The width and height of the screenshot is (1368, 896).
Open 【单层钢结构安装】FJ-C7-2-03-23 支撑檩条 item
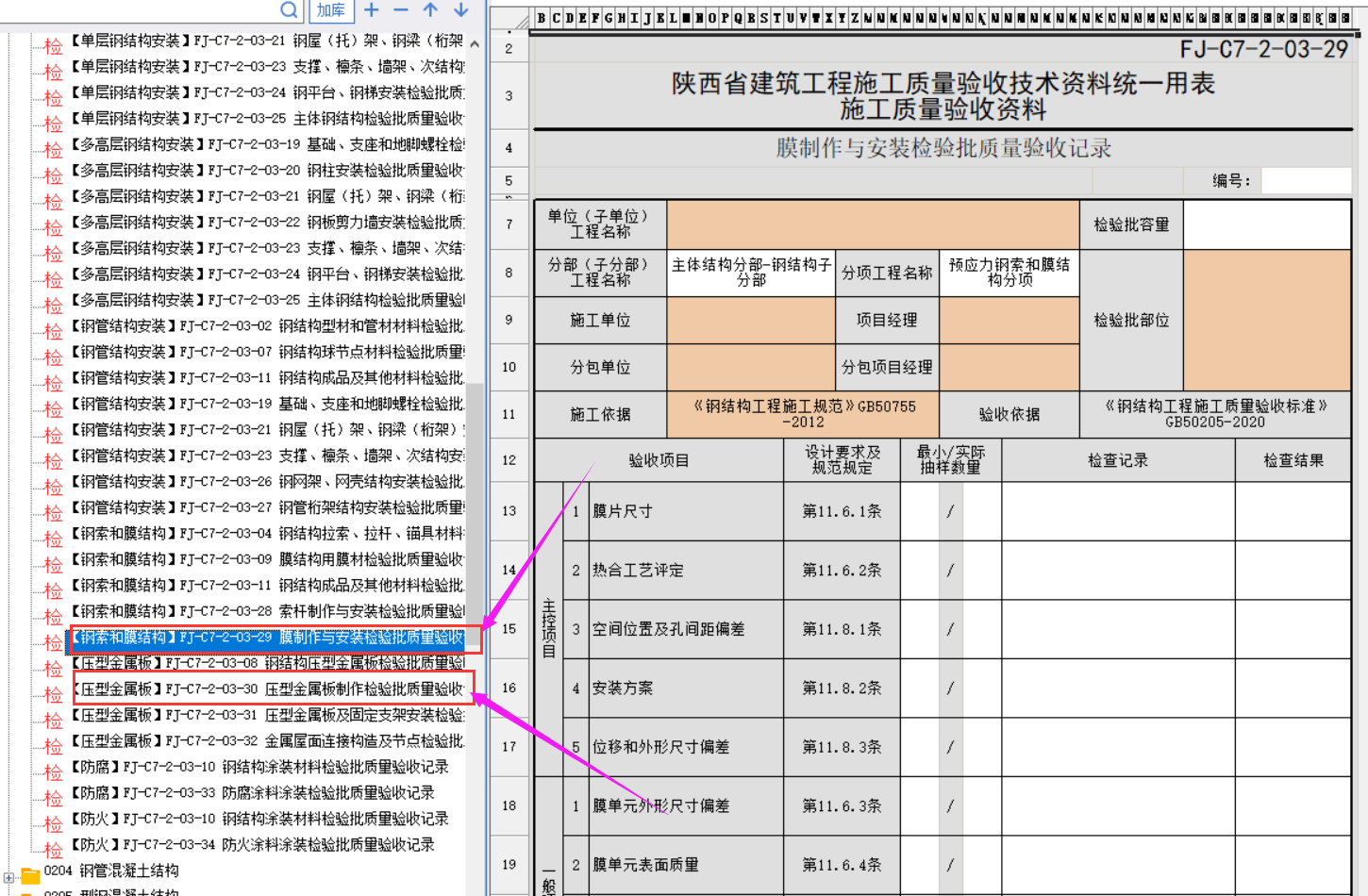pyautogui.click(x=267, y=67)
